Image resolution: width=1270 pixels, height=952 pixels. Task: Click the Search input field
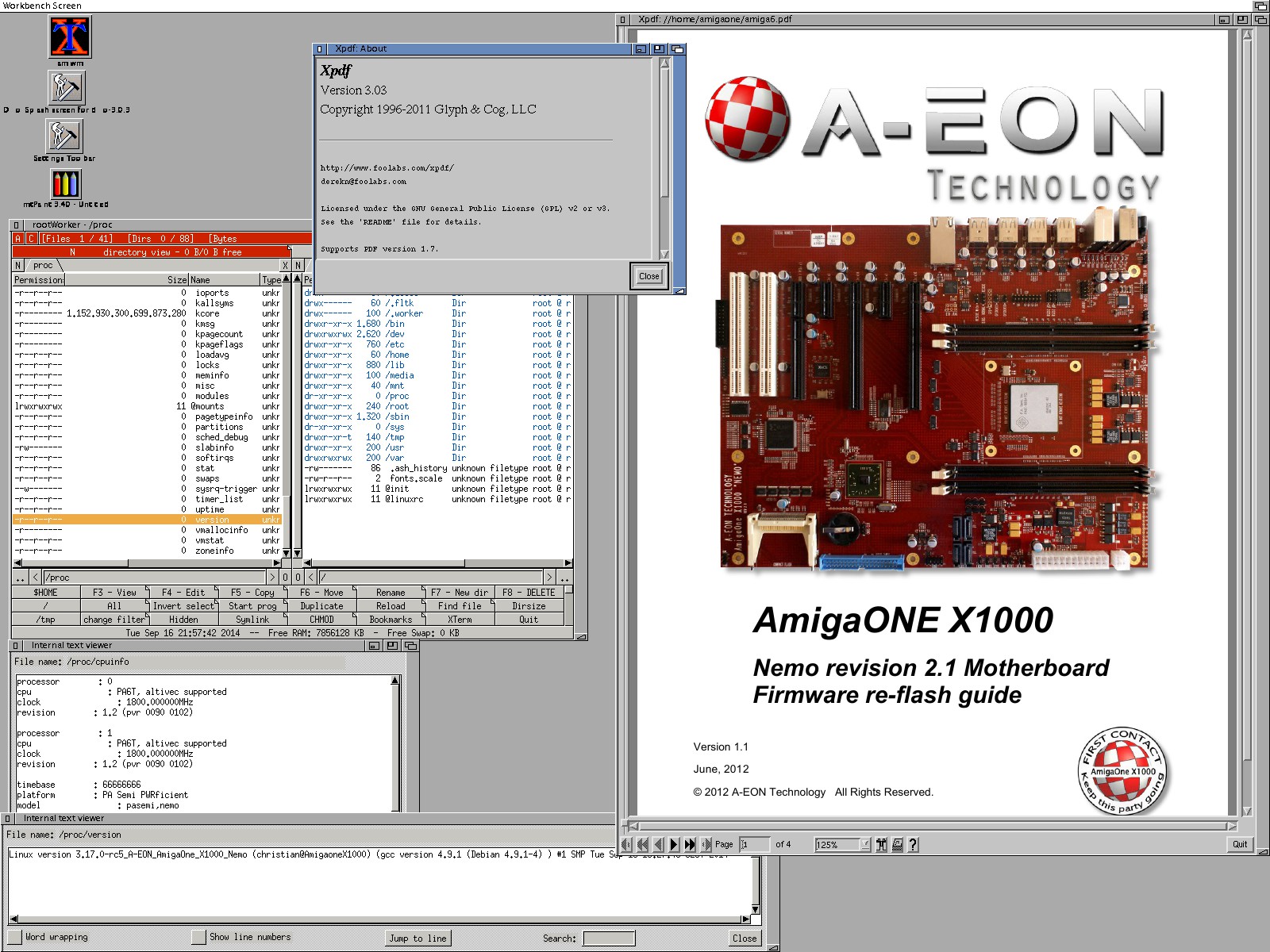609,939
